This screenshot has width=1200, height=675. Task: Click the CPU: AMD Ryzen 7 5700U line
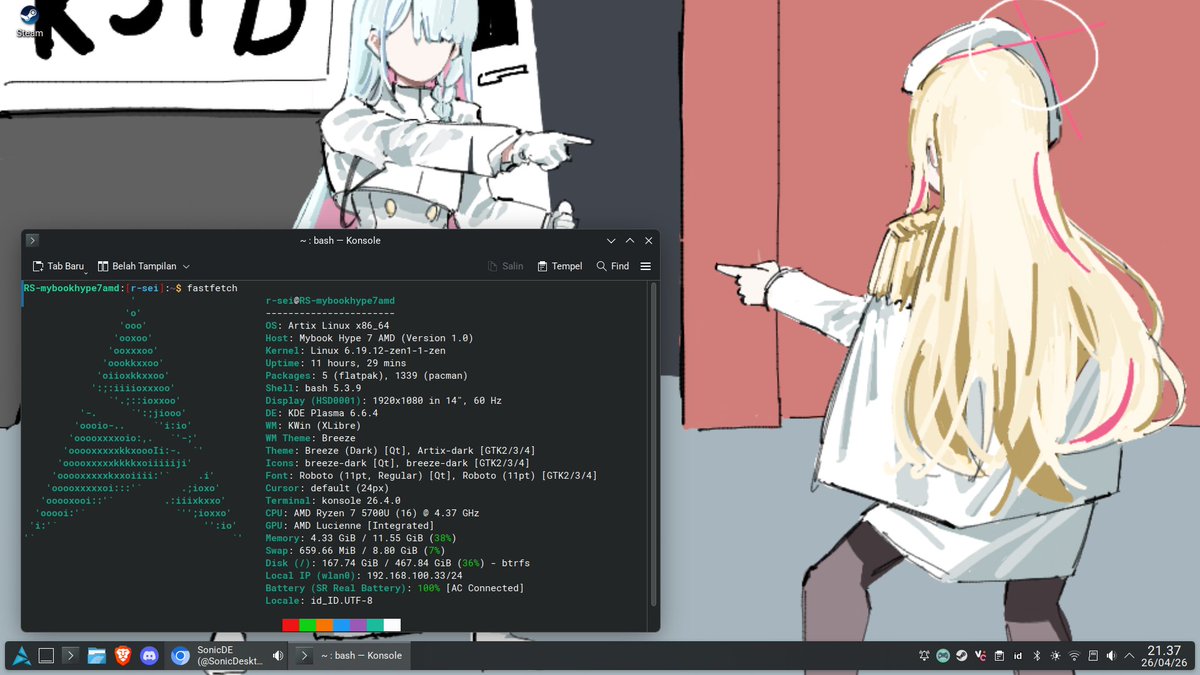coord(373,513)
